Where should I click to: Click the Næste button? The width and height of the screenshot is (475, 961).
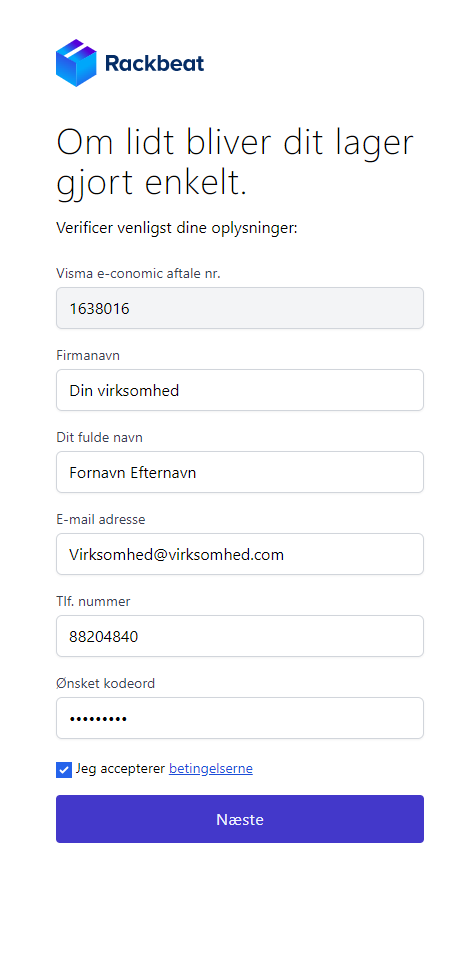(x=240, y=819)
